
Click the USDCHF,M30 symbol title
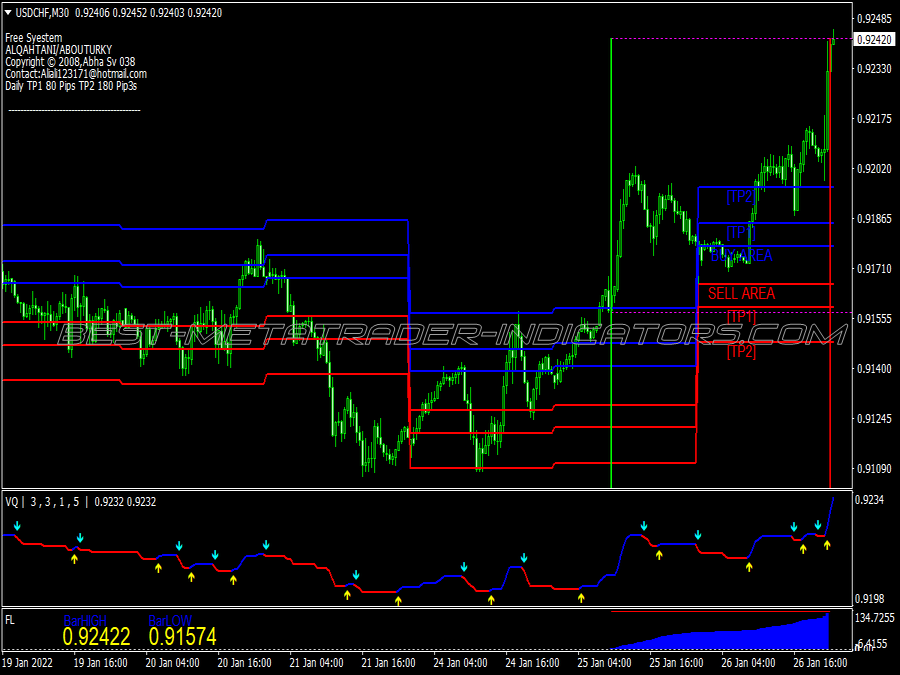click(x=42, y=13)
